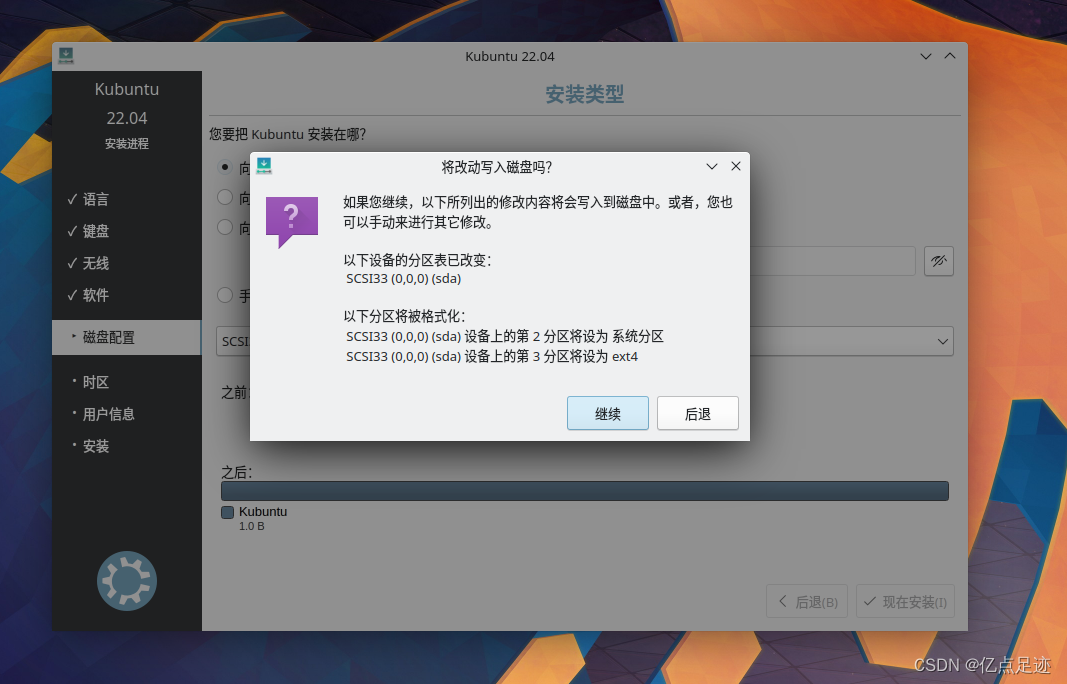Click the 'SCSI33 (0,0,0) (sda)' device line
Image resolution: width=1067 pixels, height=684 pixels.
(x=404, y=278)
